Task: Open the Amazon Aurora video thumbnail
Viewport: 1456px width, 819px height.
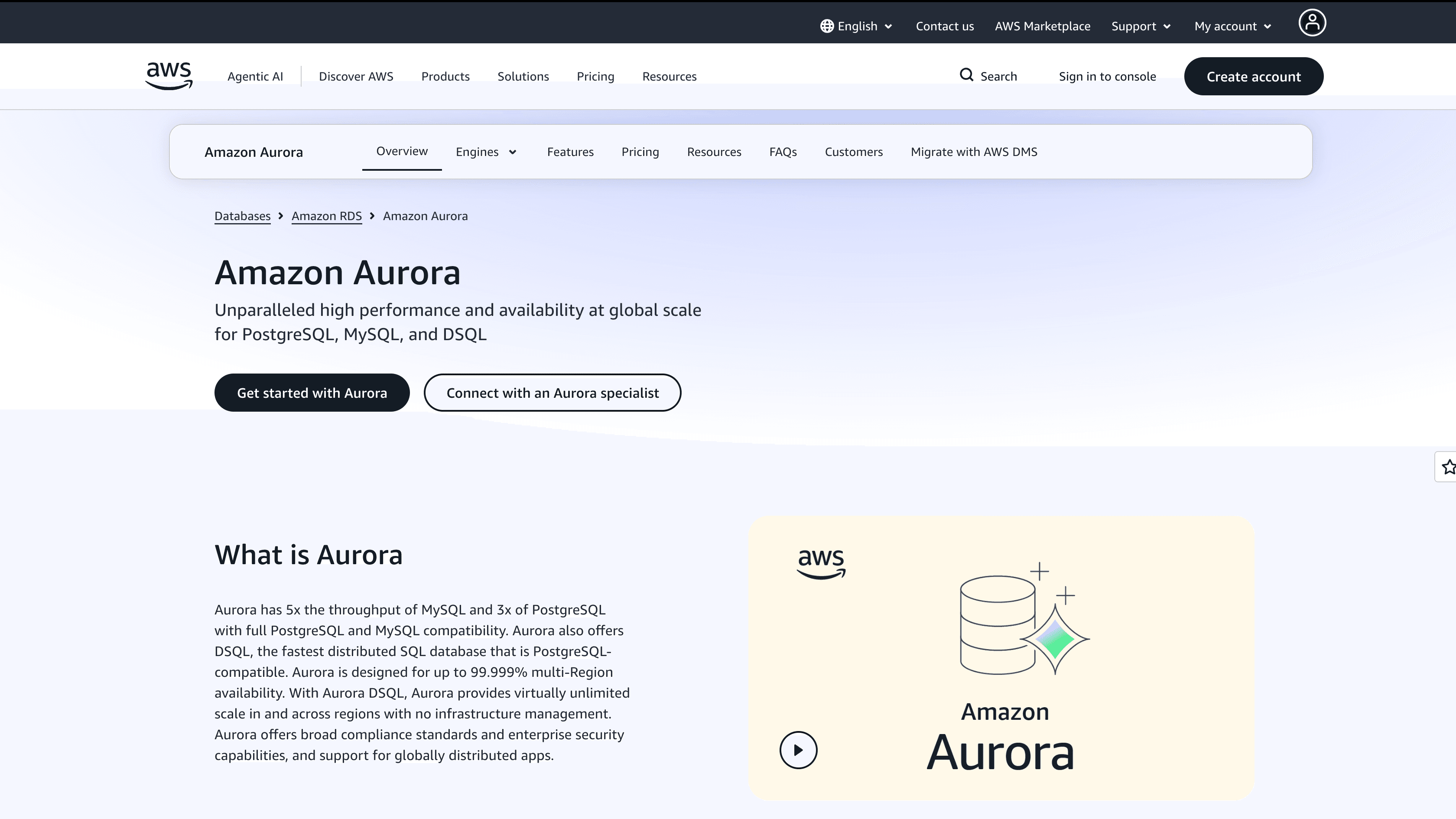Action: point(1001,658)
